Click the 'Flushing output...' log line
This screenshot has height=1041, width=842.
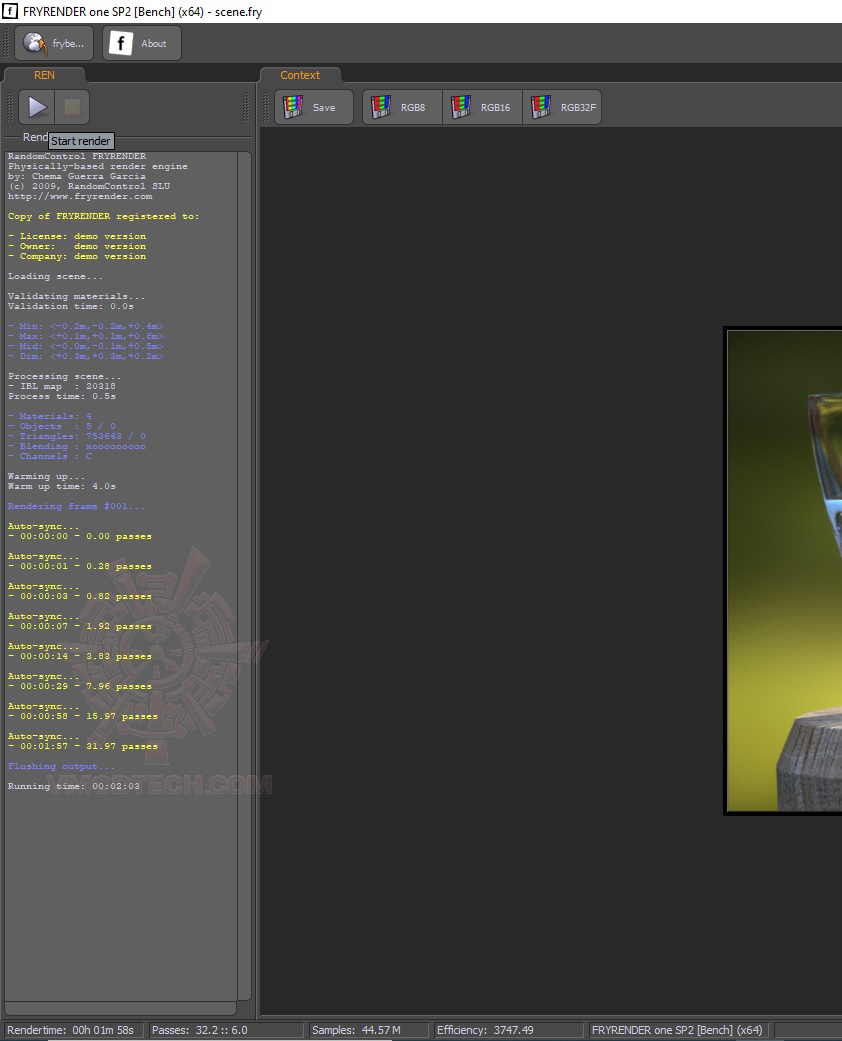pos(61,766)
